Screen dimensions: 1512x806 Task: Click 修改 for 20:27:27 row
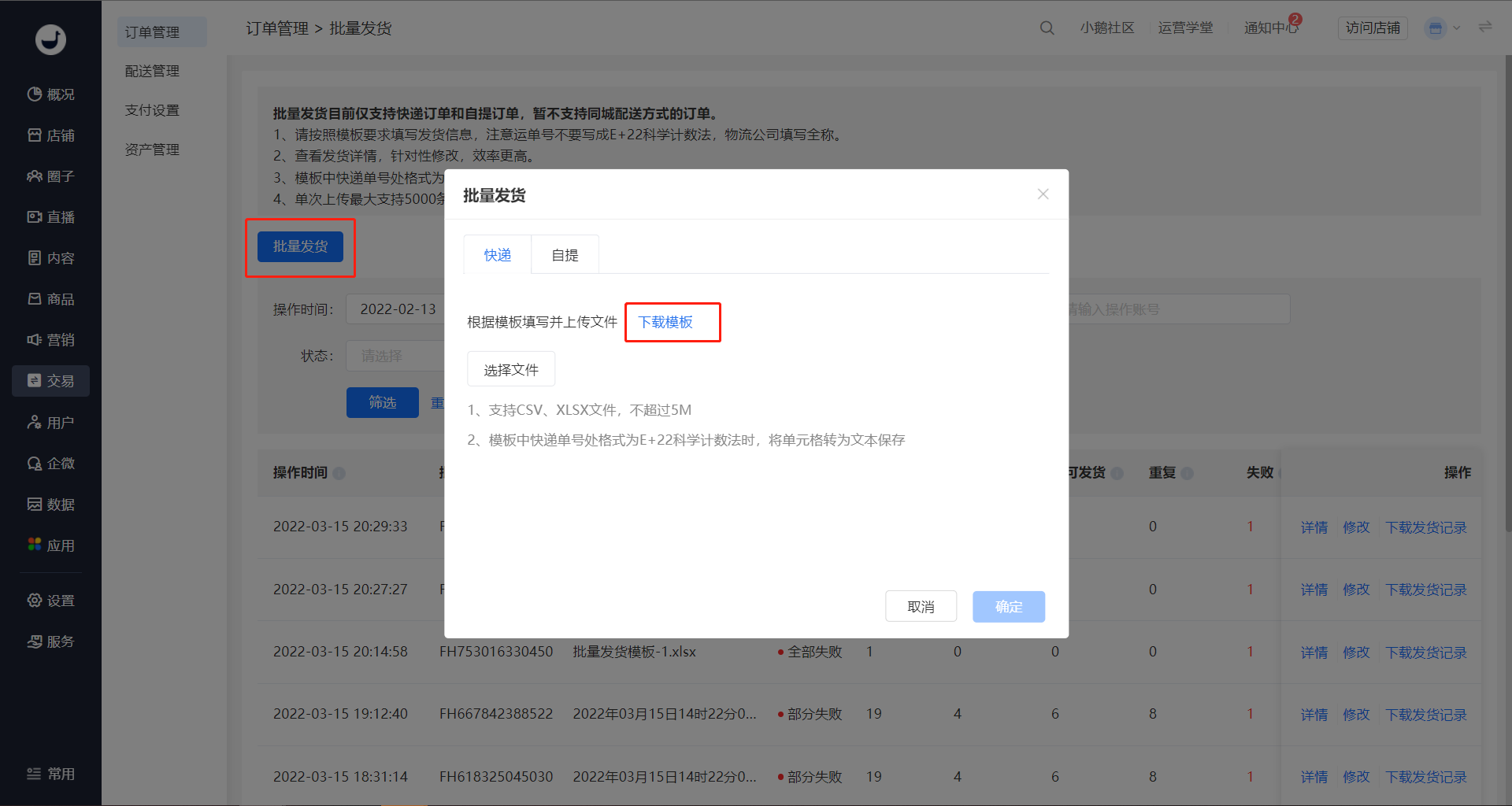(x=1356, y=590)
